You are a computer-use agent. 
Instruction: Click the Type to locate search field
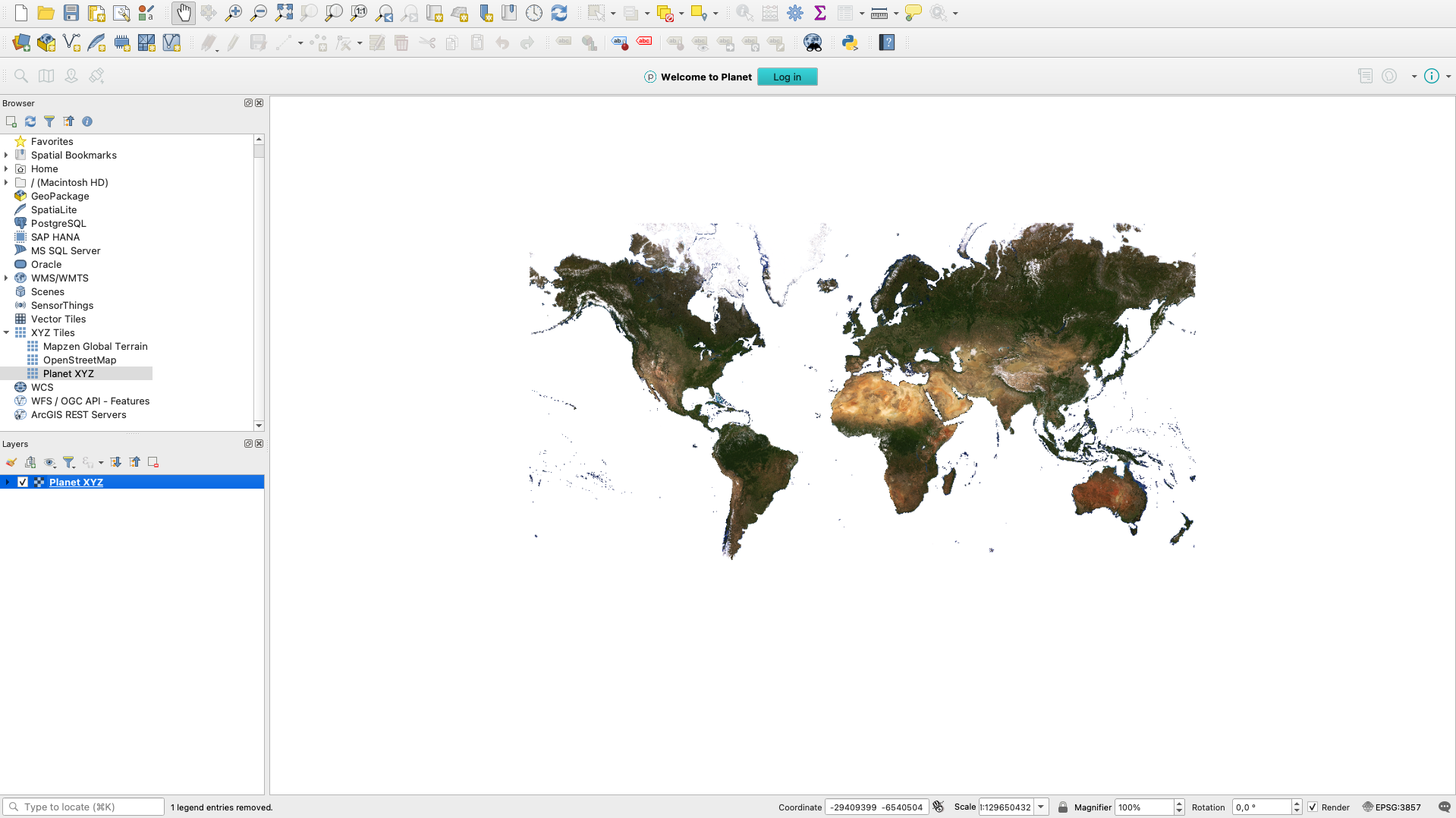pos(83,807)
